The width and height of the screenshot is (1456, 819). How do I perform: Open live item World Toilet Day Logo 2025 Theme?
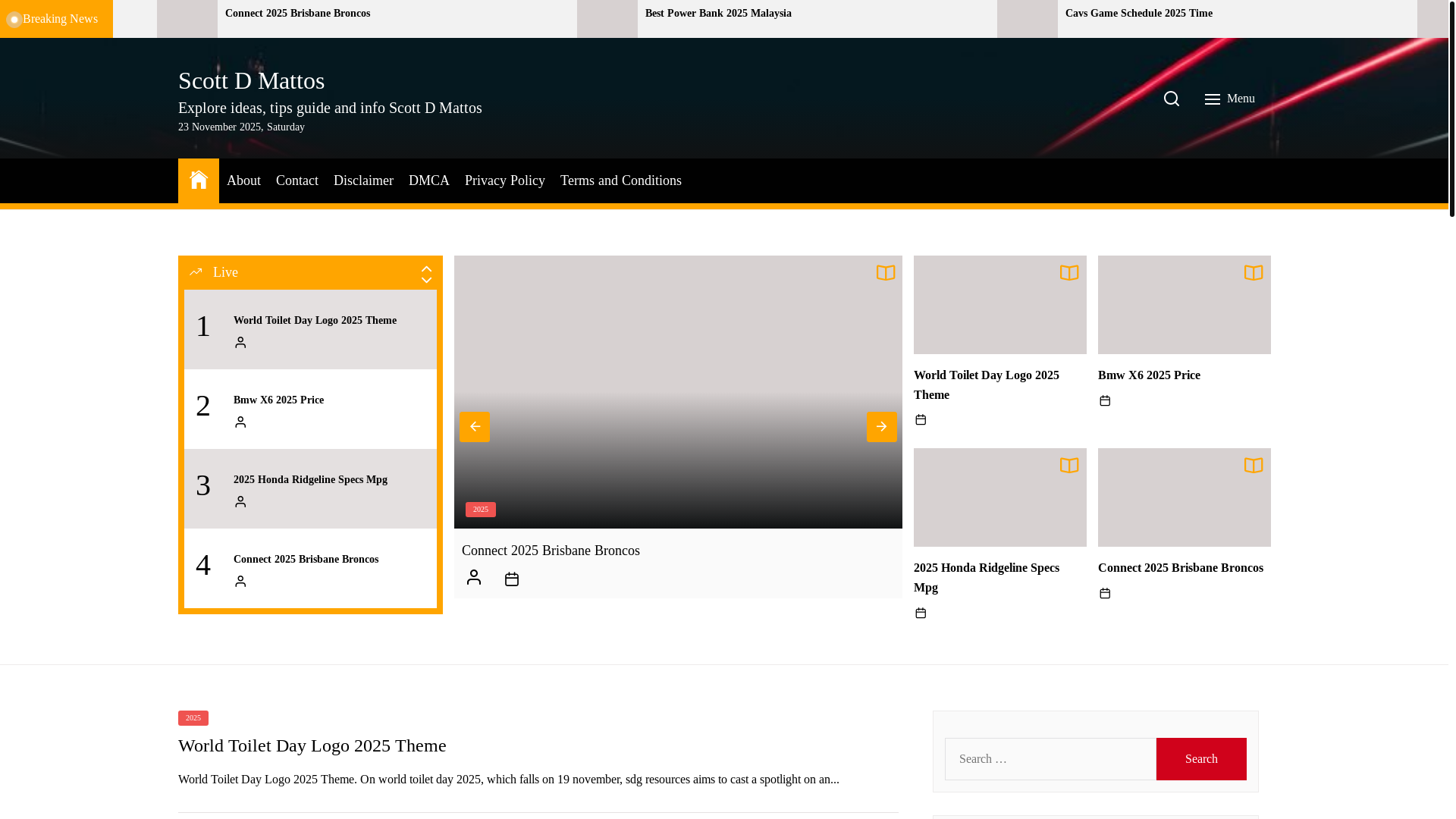click(x=315, y=321)
